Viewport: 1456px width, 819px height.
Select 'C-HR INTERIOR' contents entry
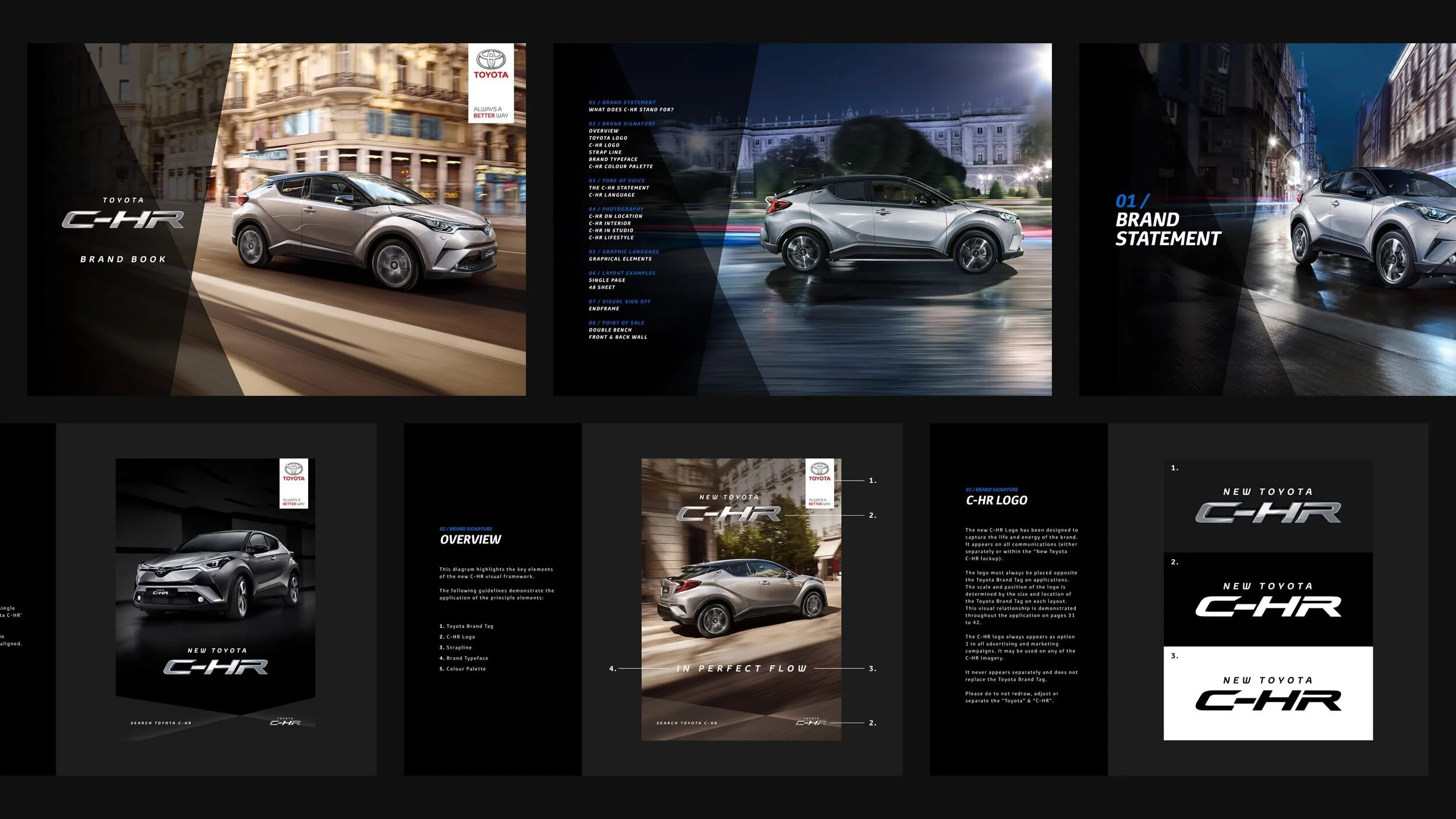pyautogui.click(x=609, y=223)
